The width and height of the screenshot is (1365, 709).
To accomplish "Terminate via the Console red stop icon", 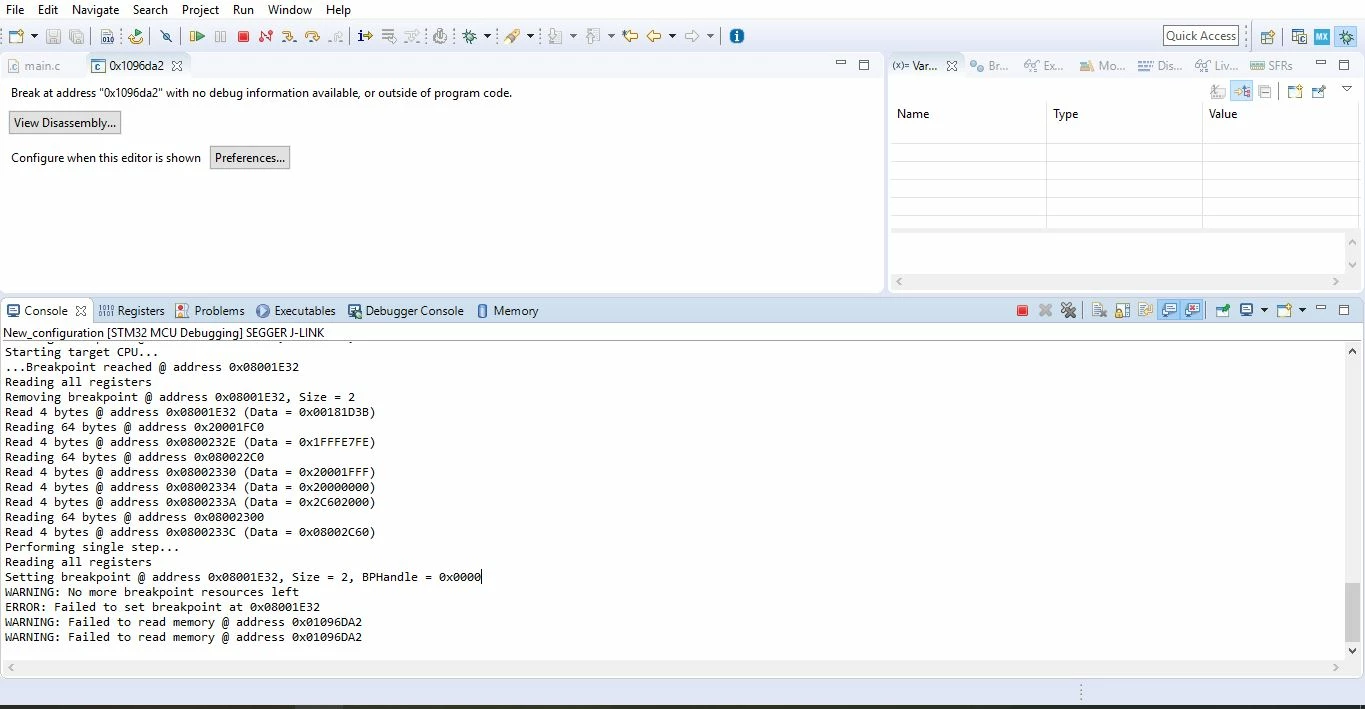I will 1022,311.
